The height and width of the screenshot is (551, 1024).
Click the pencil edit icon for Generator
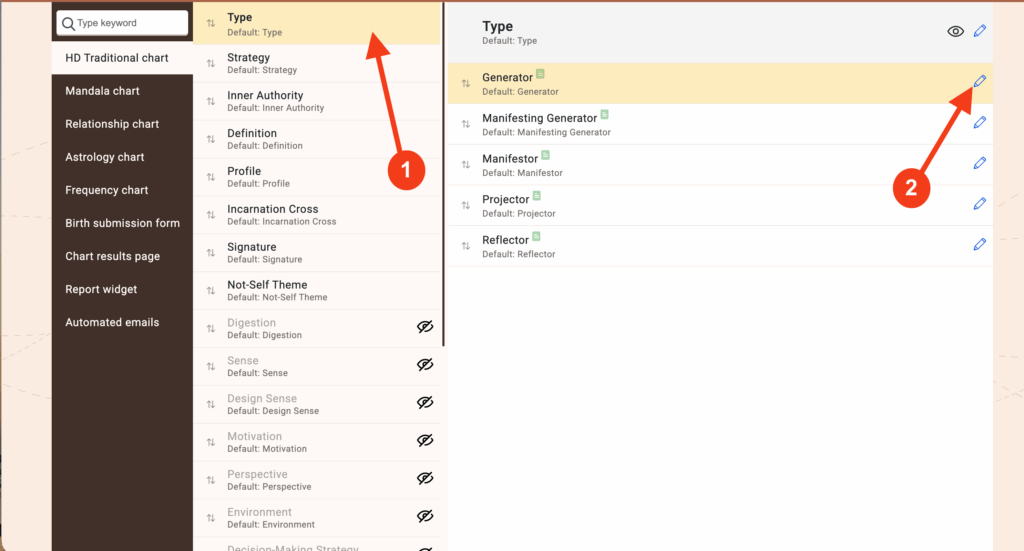[x=979, y=82]
